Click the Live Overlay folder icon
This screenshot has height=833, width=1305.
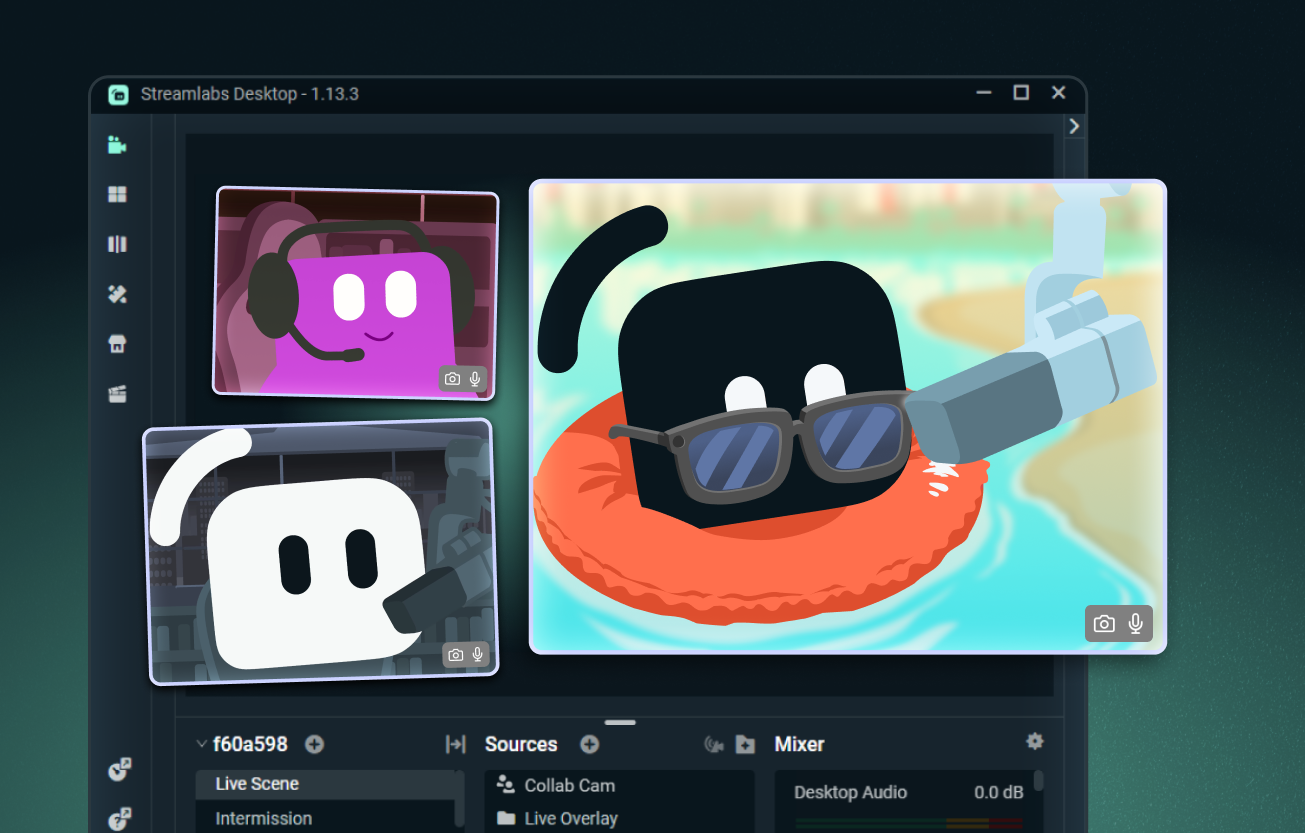pos(506,818)
